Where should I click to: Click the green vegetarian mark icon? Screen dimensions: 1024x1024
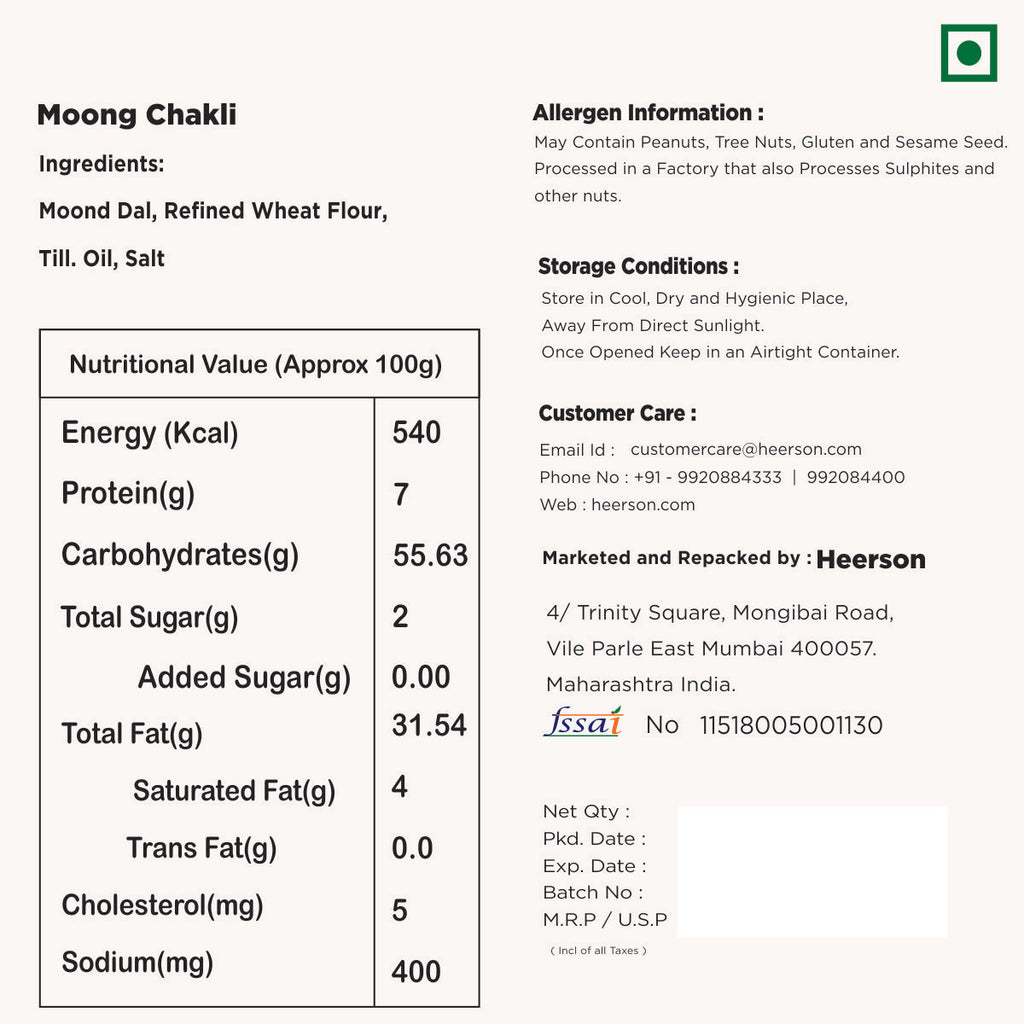(968, 53)
